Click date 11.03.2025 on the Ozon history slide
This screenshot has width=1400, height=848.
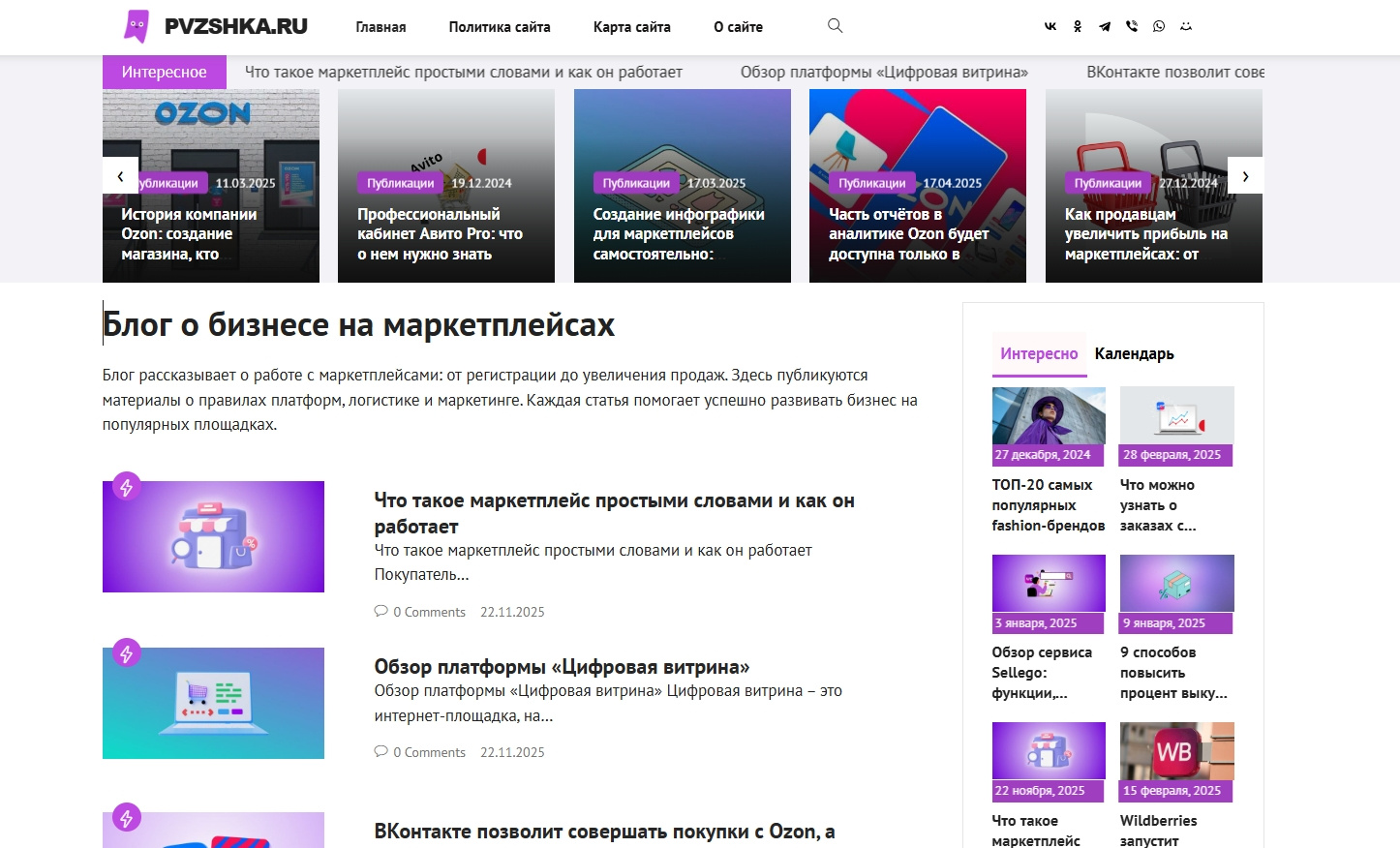pyautogui.click(x=245, y=183)
